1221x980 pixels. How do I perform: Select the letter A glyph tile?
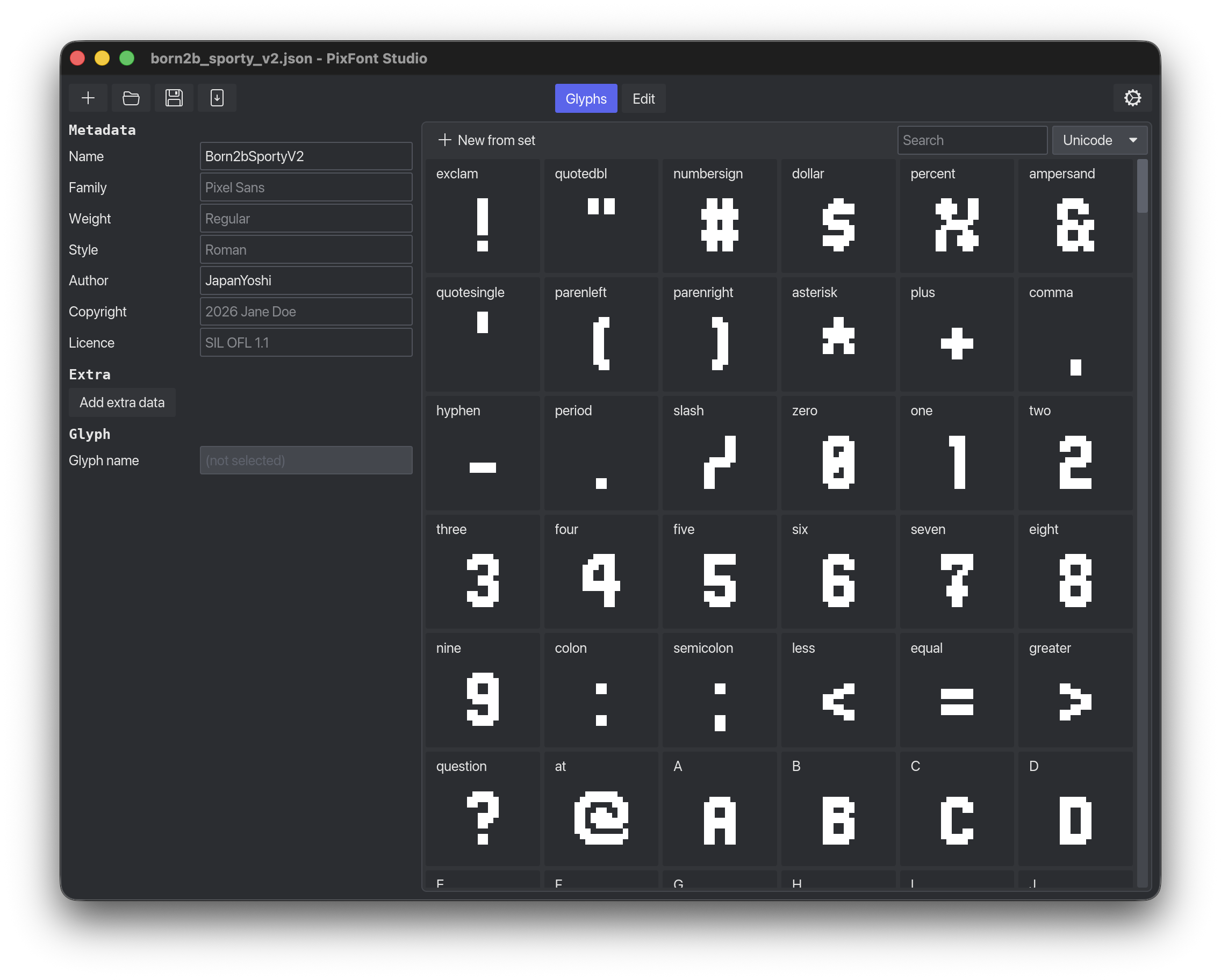point(719,808)
